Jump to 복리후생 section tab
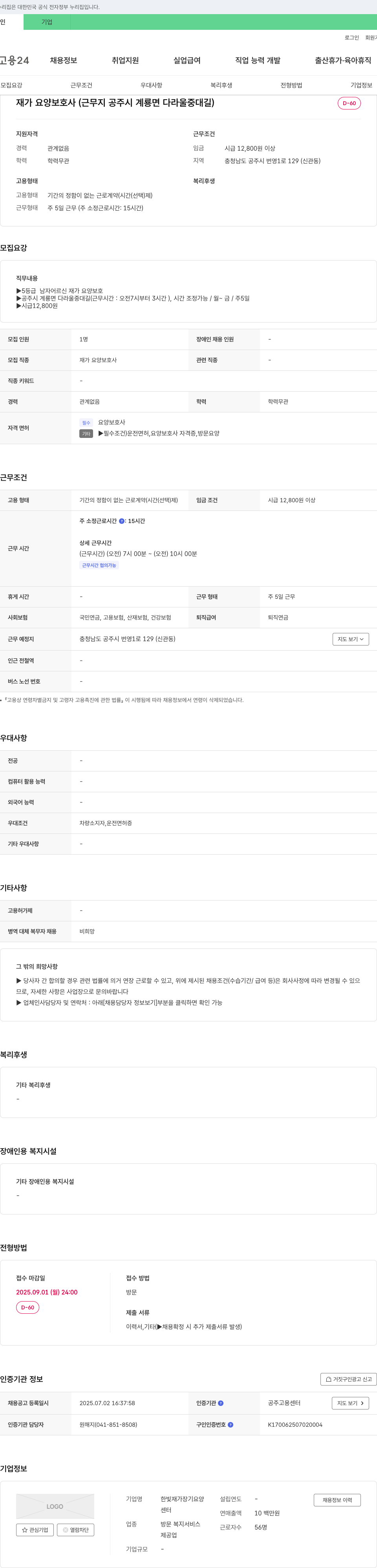Screen dimensions: 377x1568 (221, 85)
